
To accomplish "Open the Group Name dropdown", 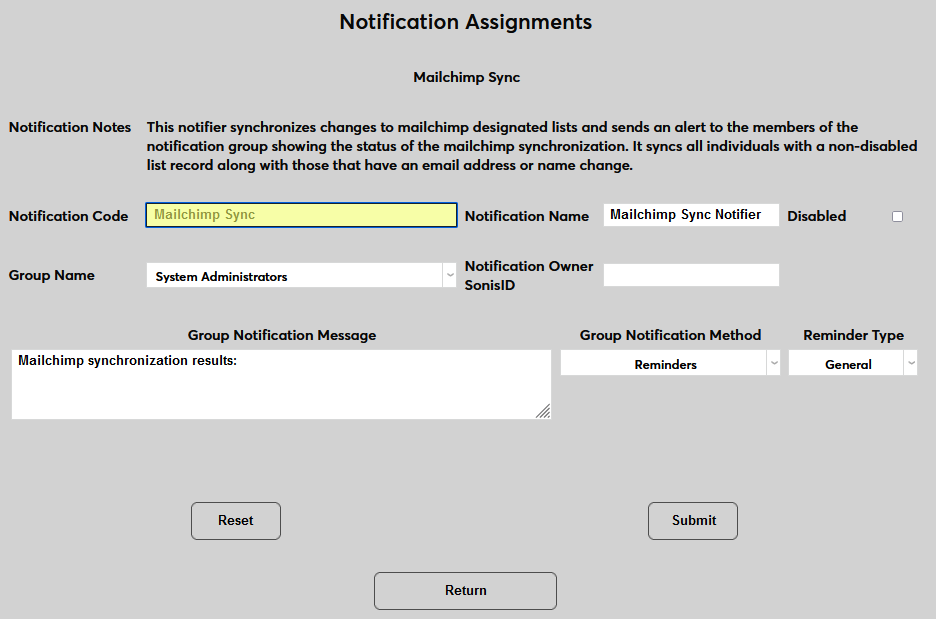I will (301, 276).
